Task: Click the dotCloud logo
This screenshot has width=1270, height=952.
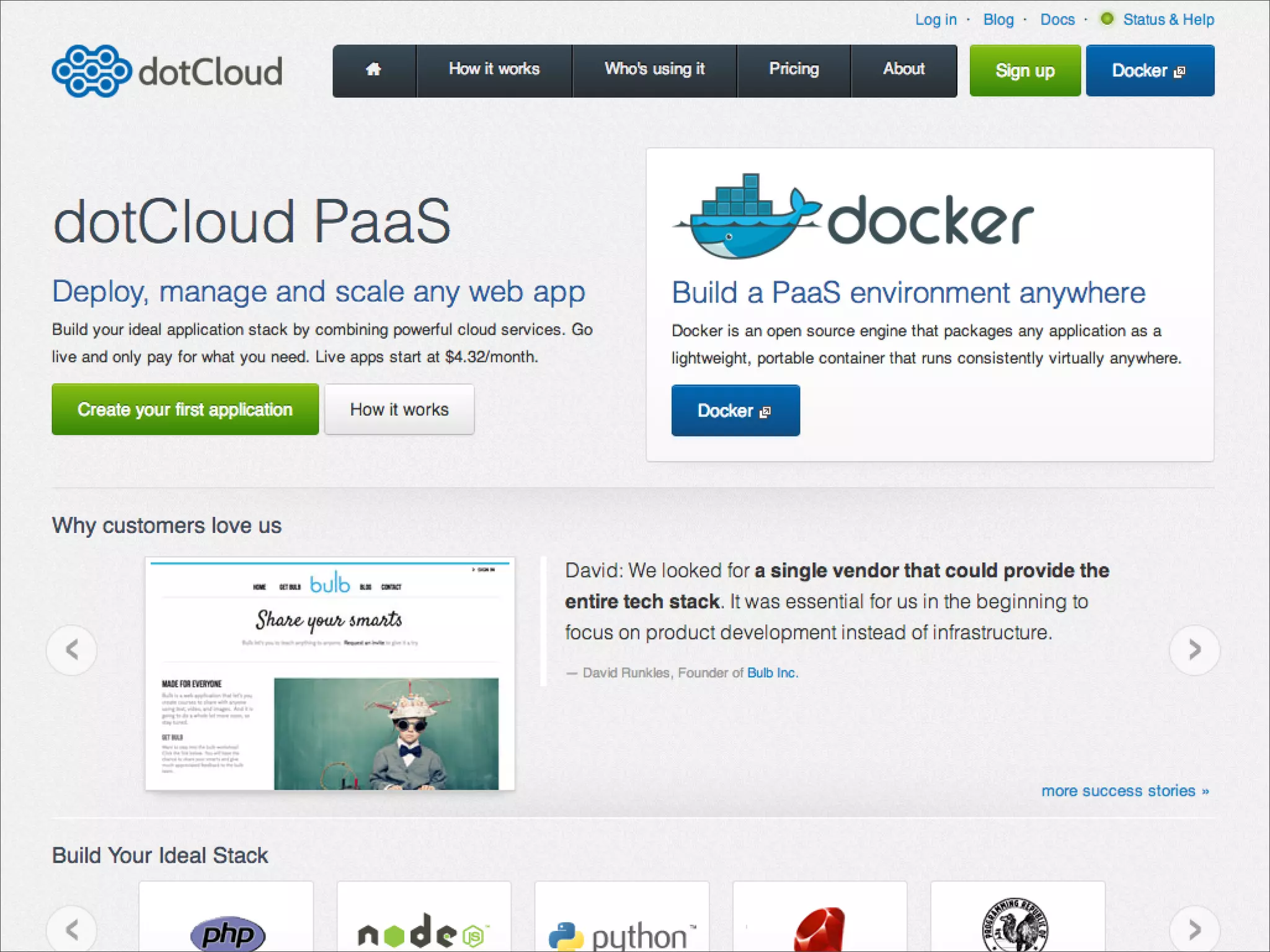Action: [167, 71]
